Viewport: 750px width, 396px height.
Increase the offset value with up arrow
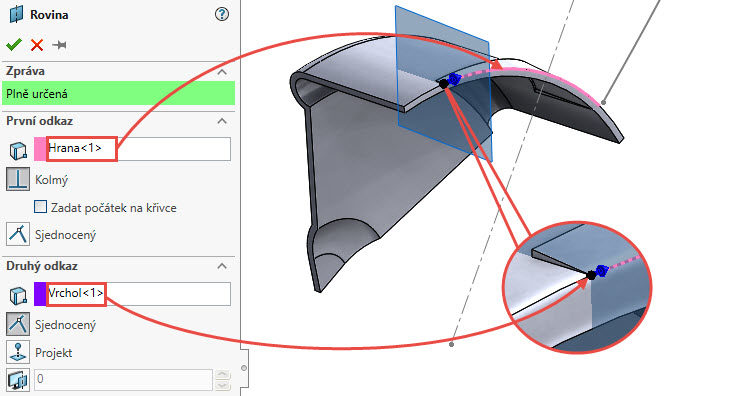click(x=223, y=374)
